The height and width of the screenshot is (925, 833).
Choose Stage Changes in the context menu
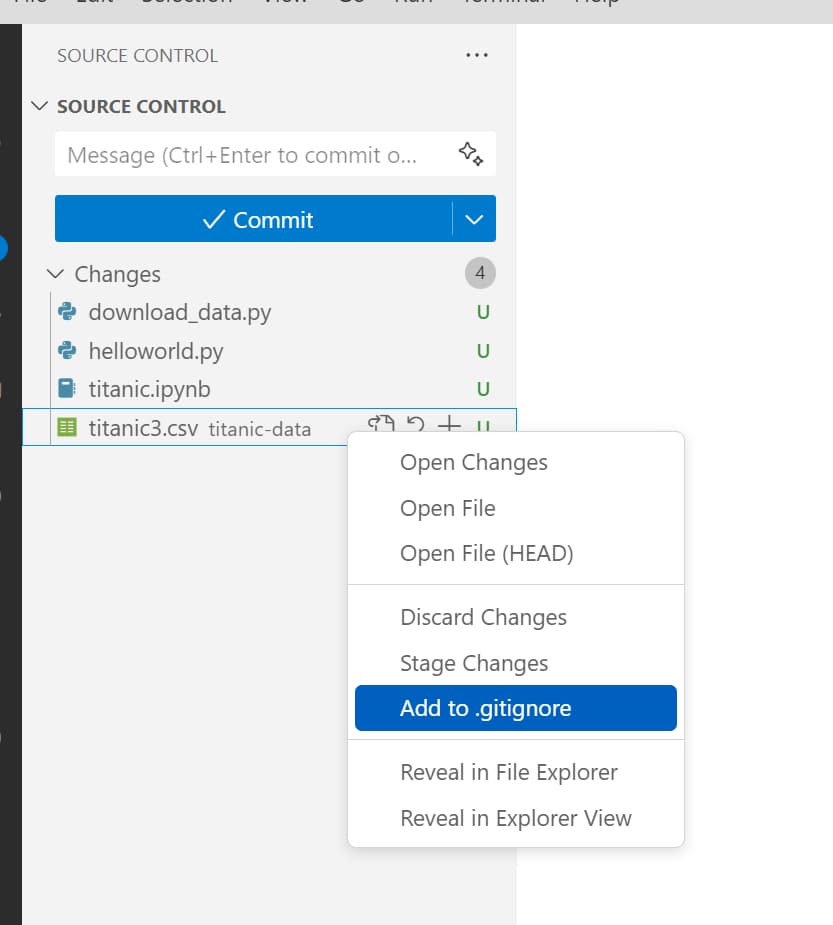pyautogui.click(x=474, y=663)
